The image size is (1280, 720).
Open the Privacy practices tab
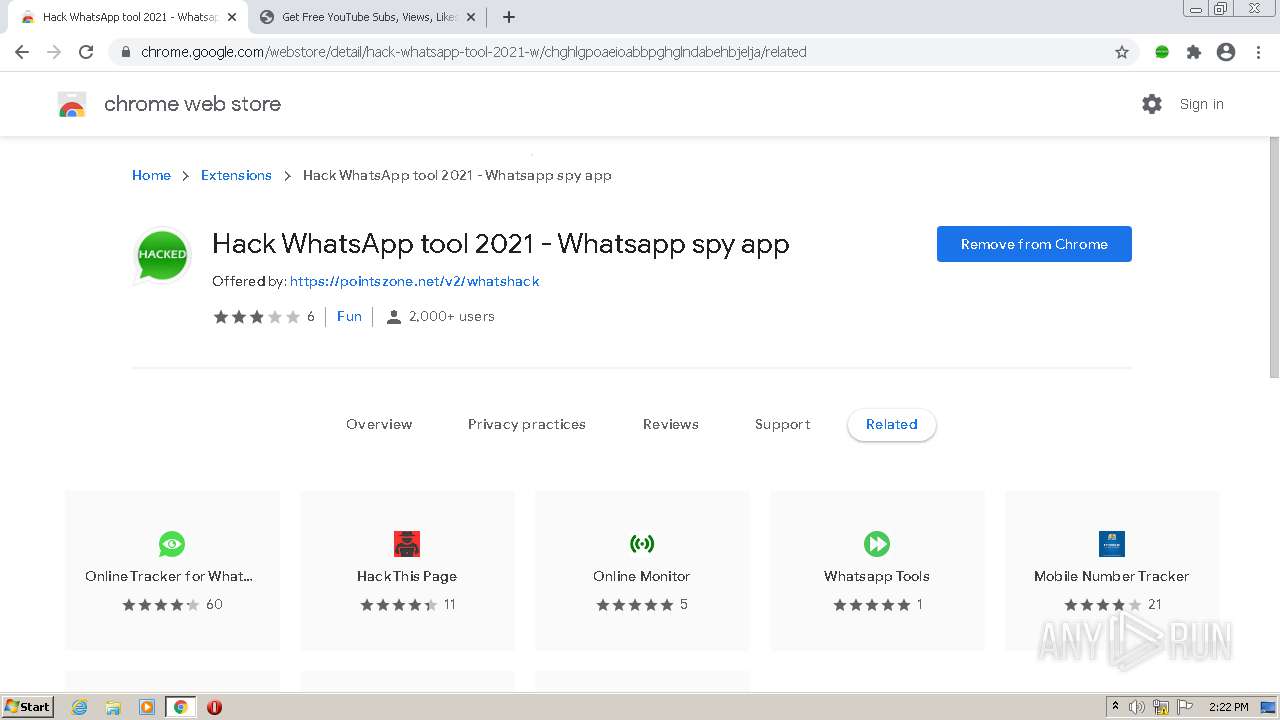[x=527, y=425]
